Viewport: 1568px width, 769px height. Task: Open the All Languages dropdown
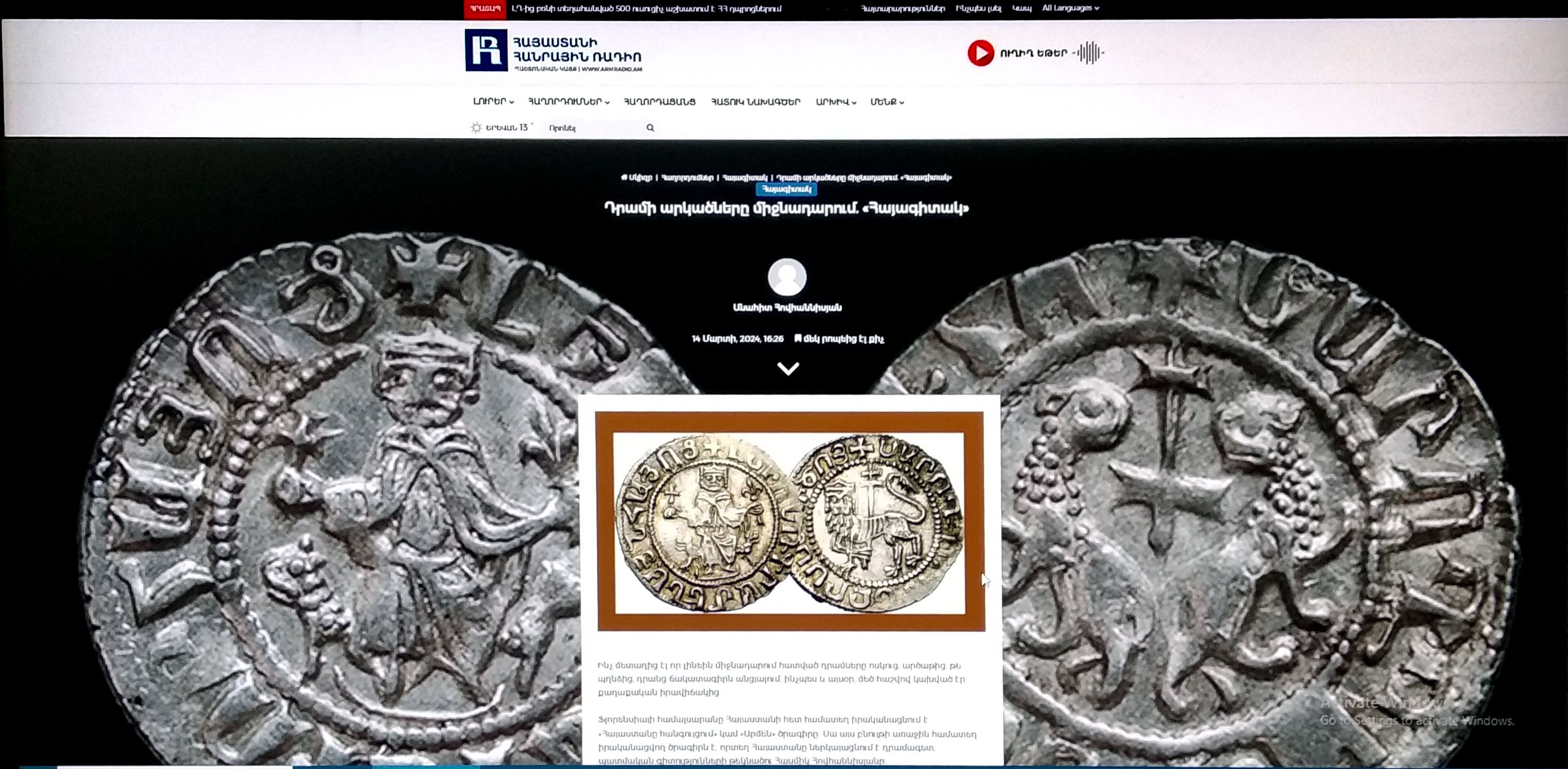pos(1071,8)
